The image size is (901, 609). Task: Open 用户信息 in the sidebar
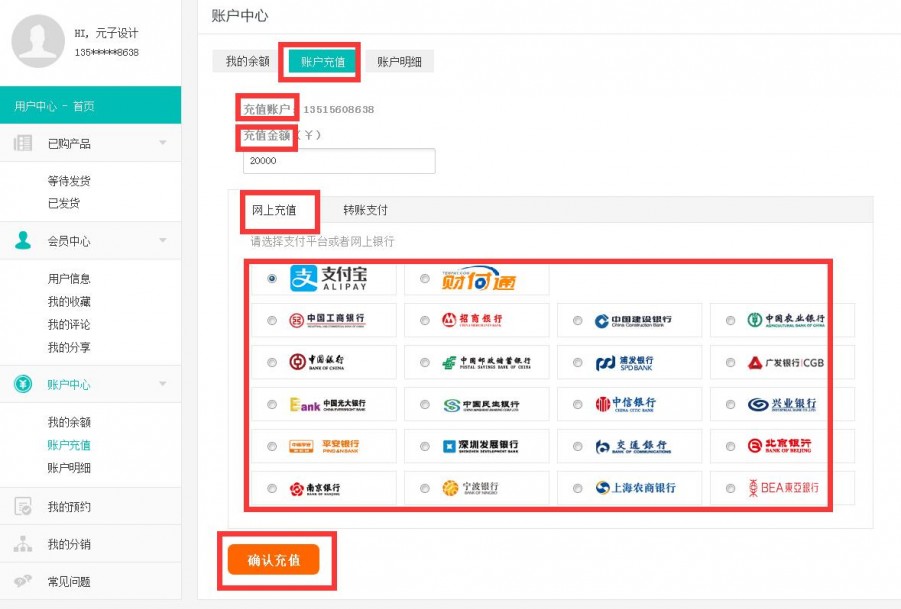pos(69,279)
